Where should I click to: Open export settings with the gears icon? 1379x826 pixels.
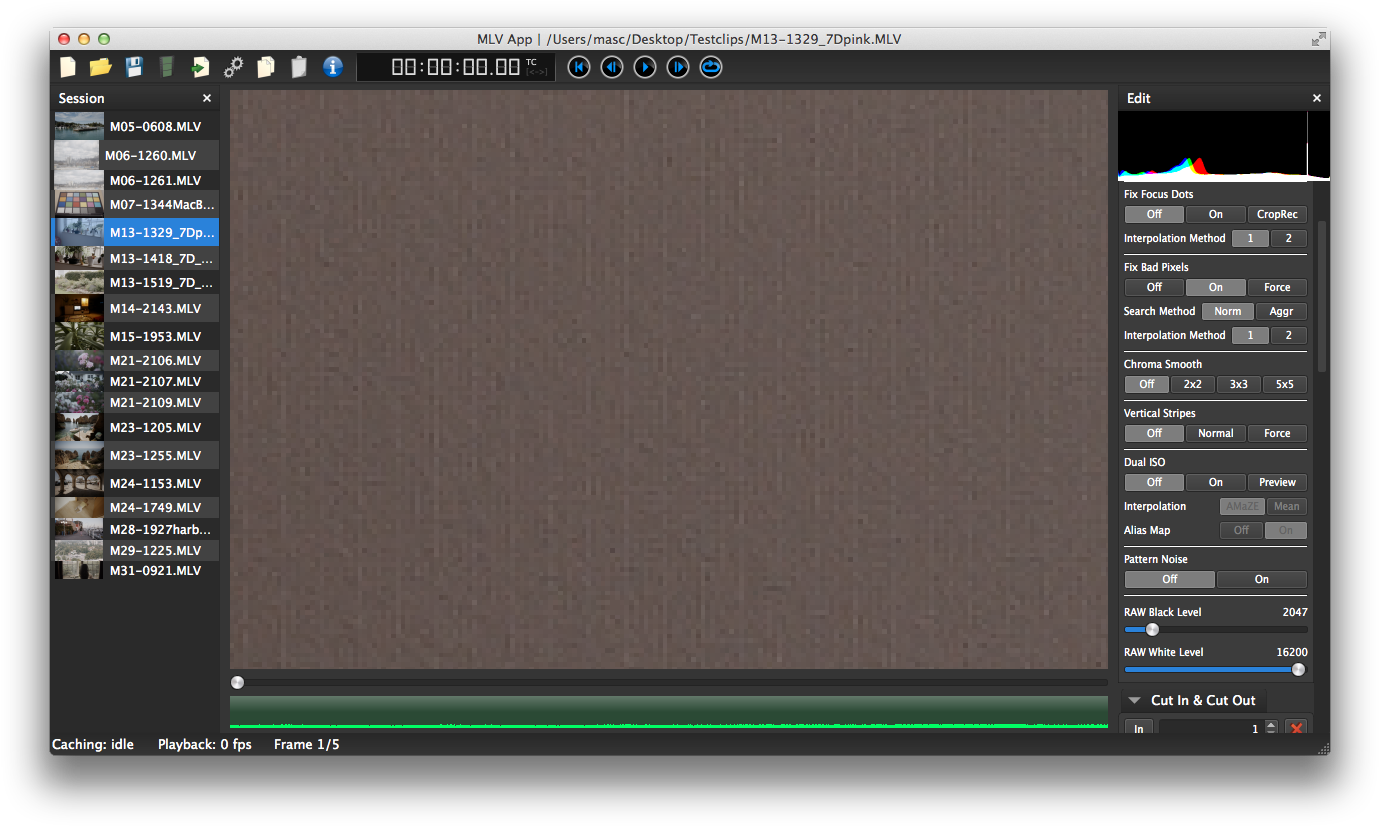(x=233, y=67)
